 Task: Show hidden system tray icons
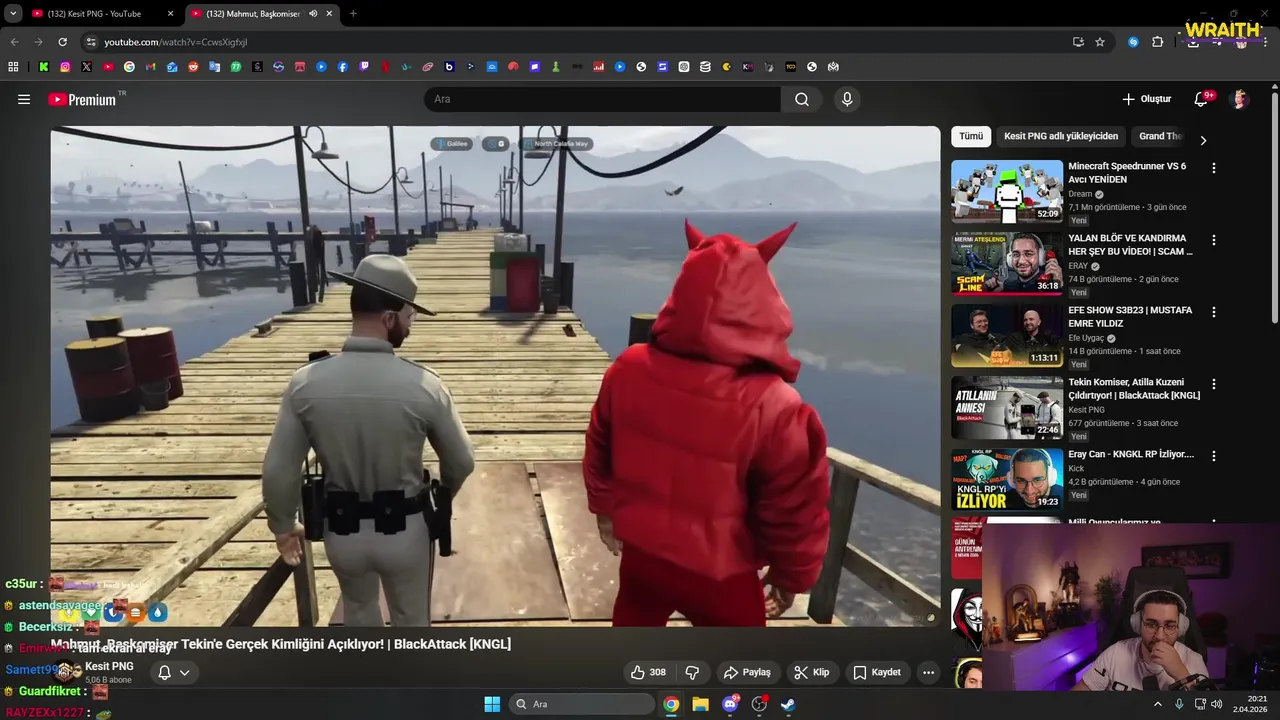pyautogui.click(x=1158, y=704)
